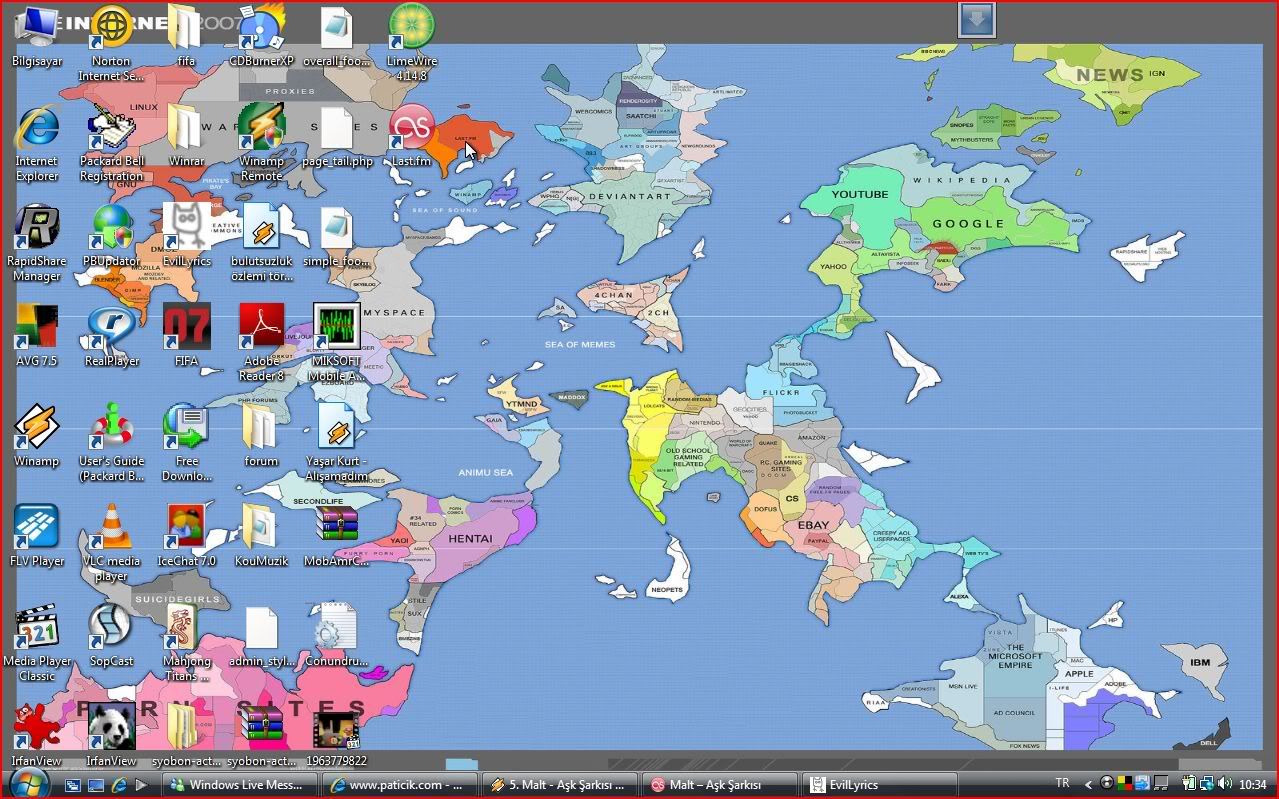
Task: Open the Last.fm desktop shortcut
Action: coord(411,137)
